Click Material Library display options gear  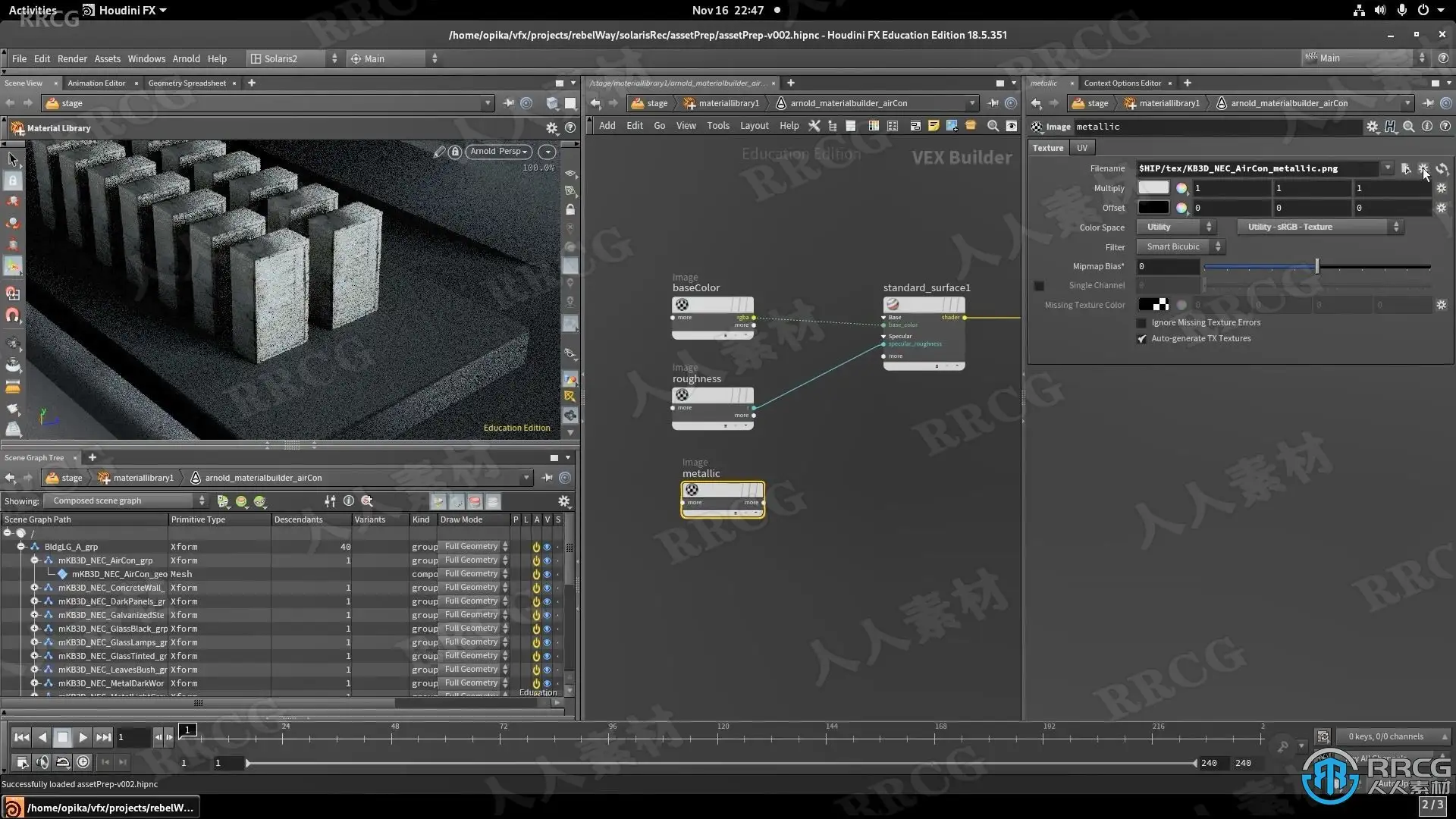[552, 128]
